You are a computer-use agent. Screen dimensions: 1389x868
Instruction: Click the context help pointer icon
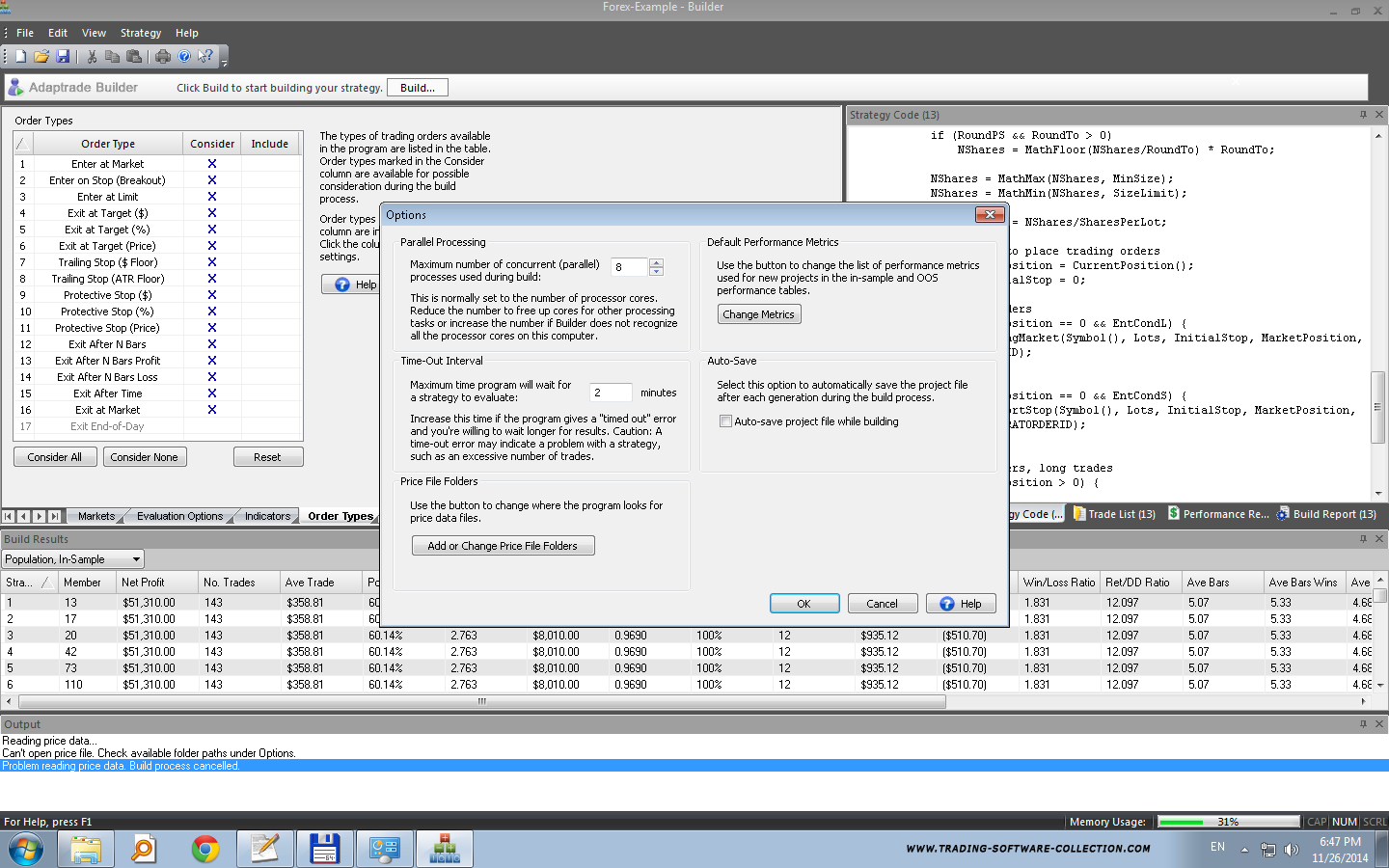204,57
